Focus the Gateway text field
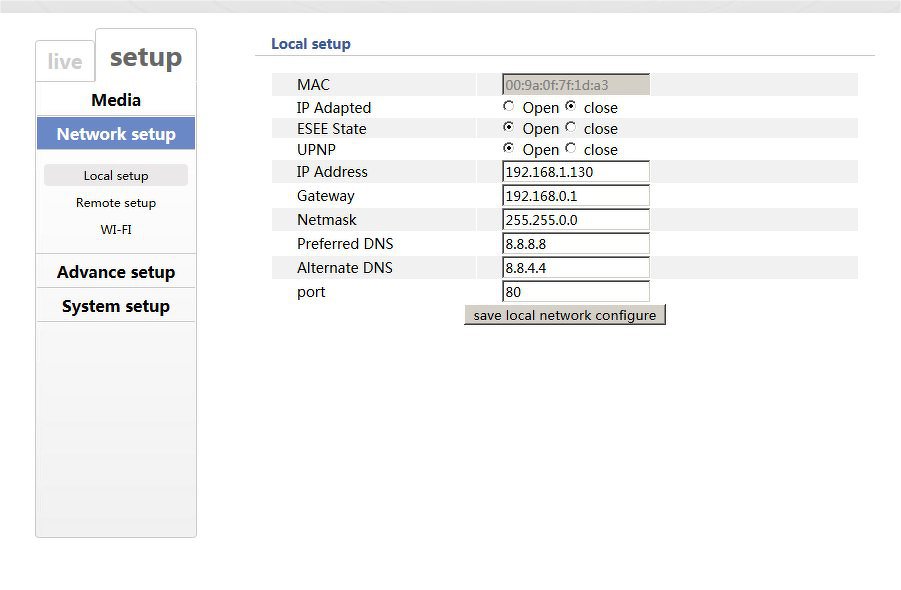Viewport: 901px width, 590px height. 576,196
